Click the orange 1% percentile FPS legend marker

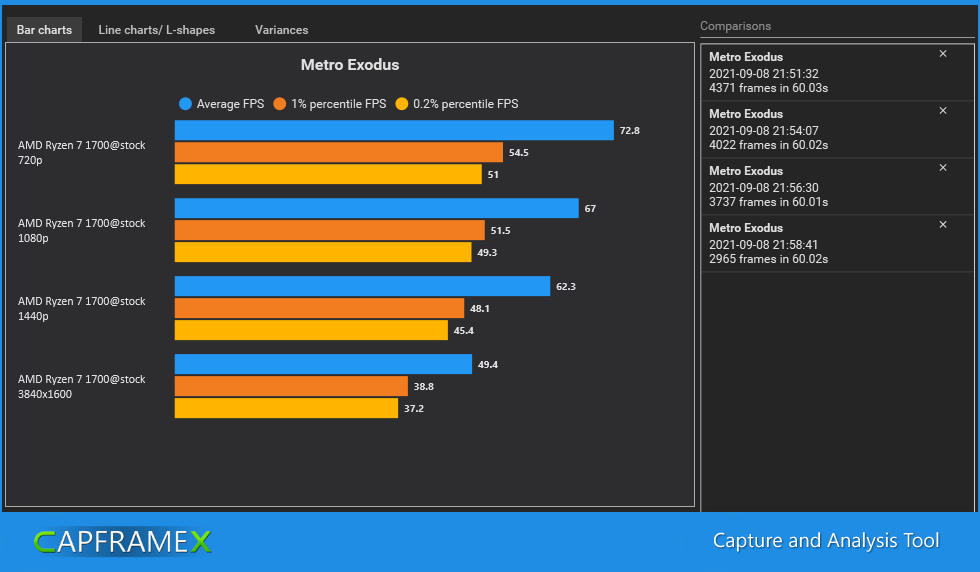[x=279, y=104]
